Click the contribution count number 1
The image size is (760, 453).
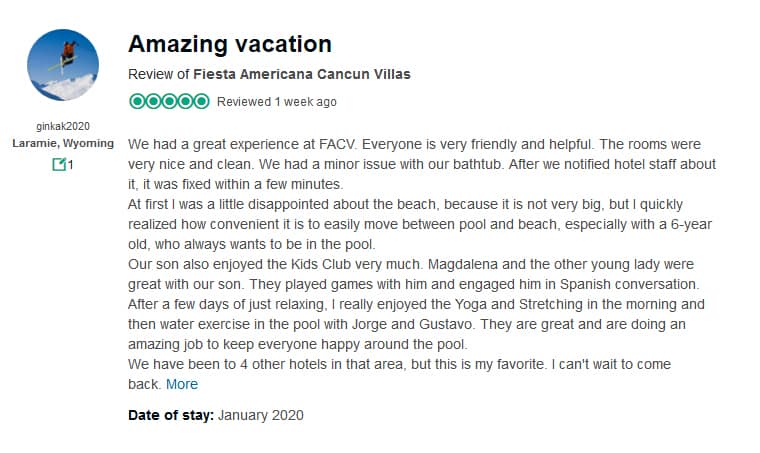pyautogui.click(x=71, y=164)
